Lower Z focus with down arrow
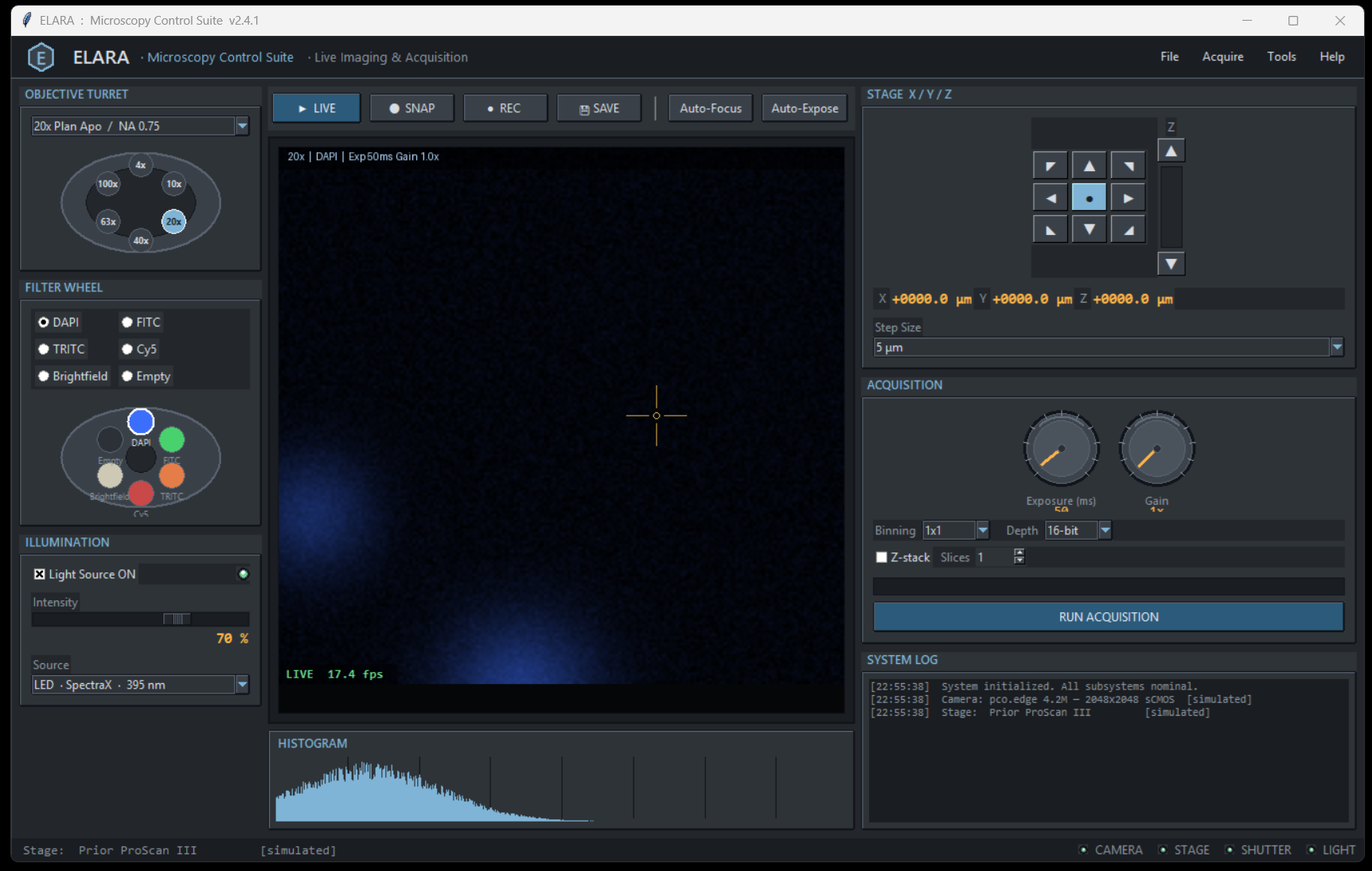This screenshot has height=871, width=1372. pyautogui.click(x=1171, y=264)
